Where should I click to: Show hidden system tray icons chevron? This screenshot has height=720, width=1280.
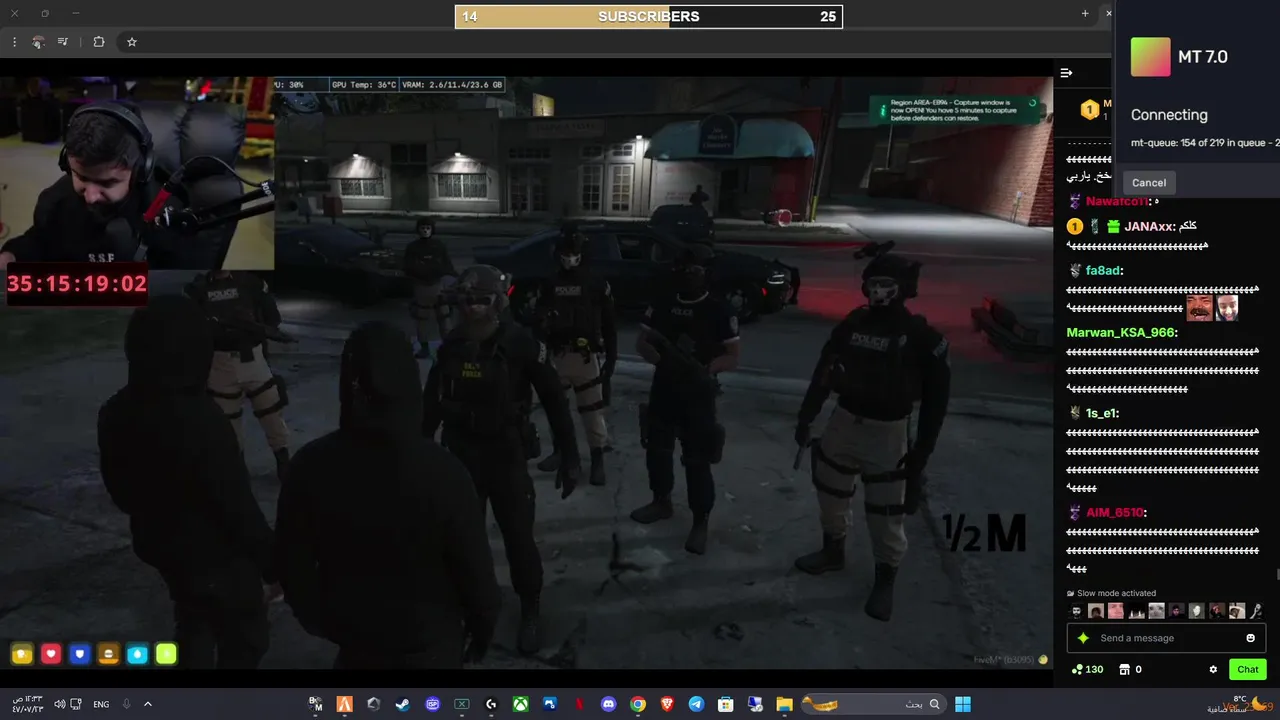pyautogui.click(x=148, y=704)
